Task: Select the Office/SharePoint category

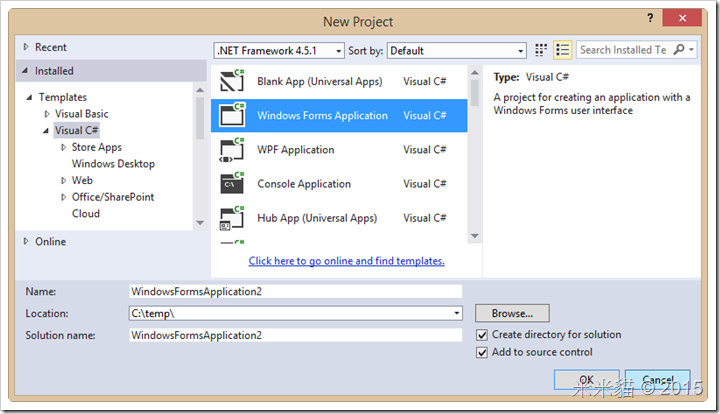Action: 113,197
